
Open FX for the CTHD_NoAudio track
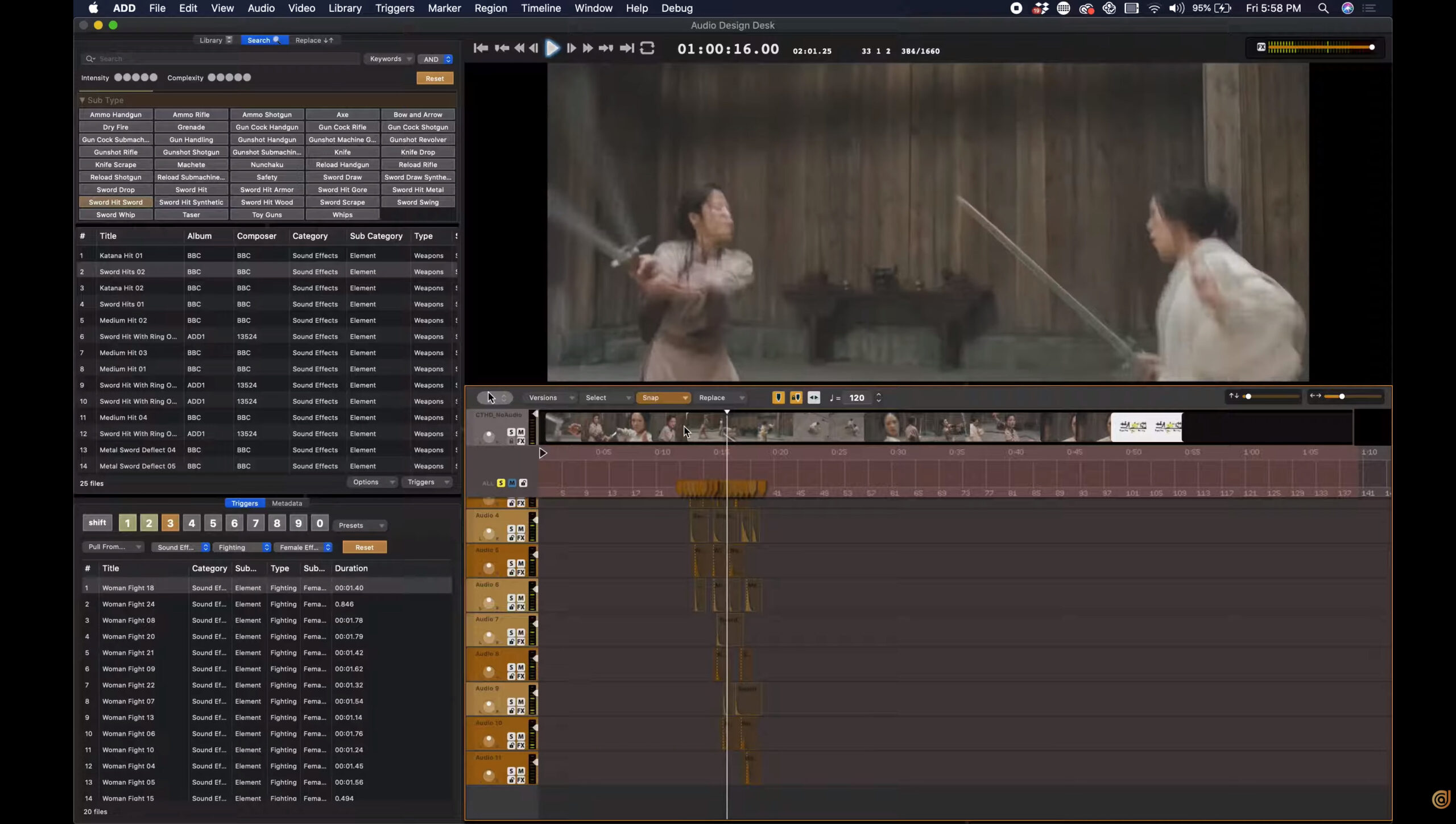(520, 441)
